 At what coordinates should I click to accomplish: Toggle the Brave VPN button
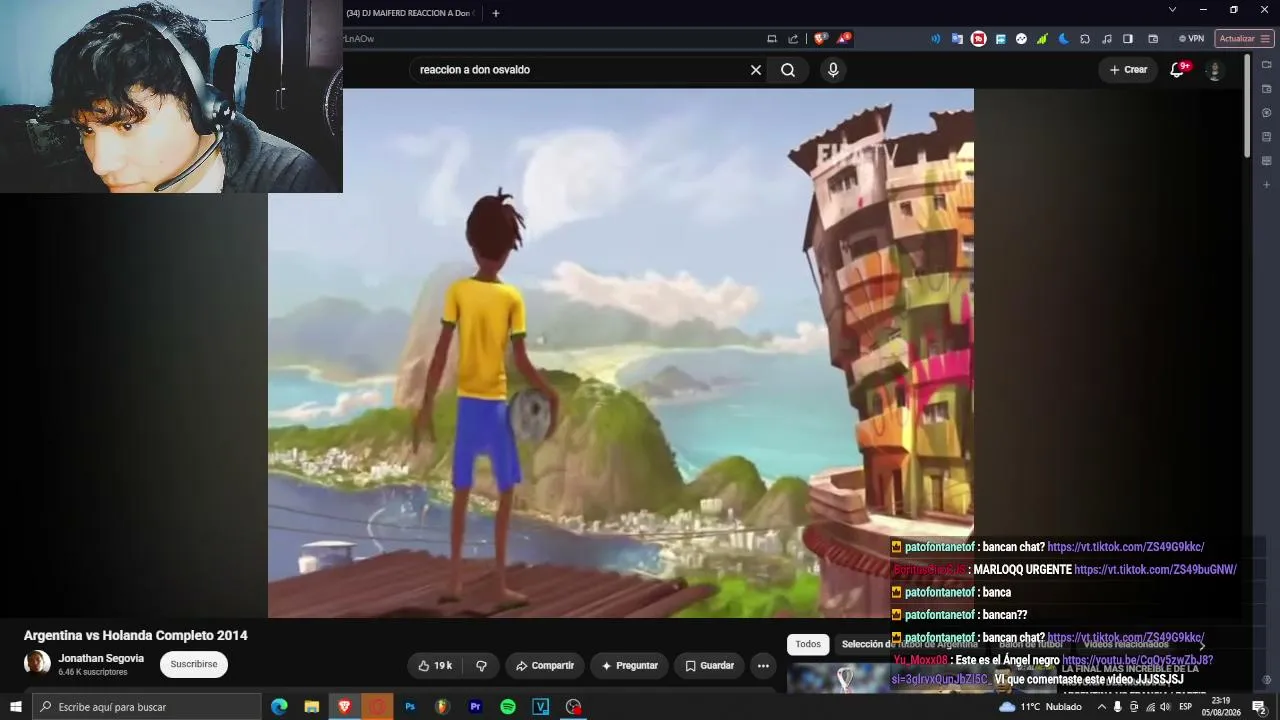pyautogui.click(x=1191, y=39)
